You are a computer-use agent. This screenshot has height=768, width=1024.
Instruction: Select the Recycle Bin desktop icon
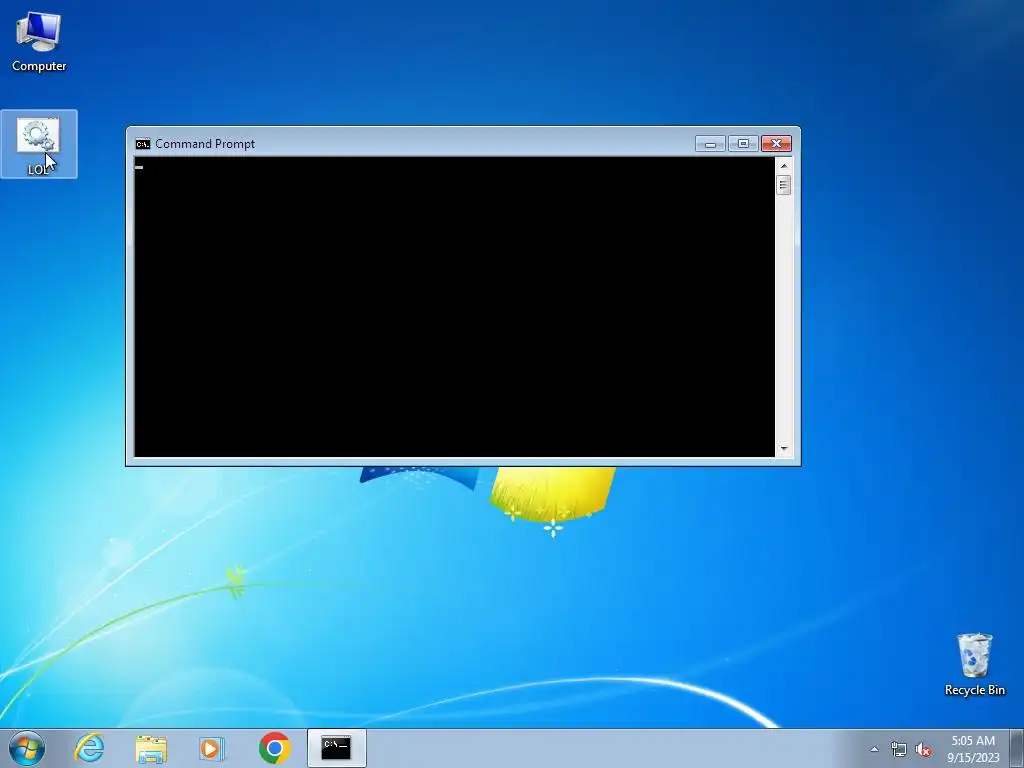[974, 664]
